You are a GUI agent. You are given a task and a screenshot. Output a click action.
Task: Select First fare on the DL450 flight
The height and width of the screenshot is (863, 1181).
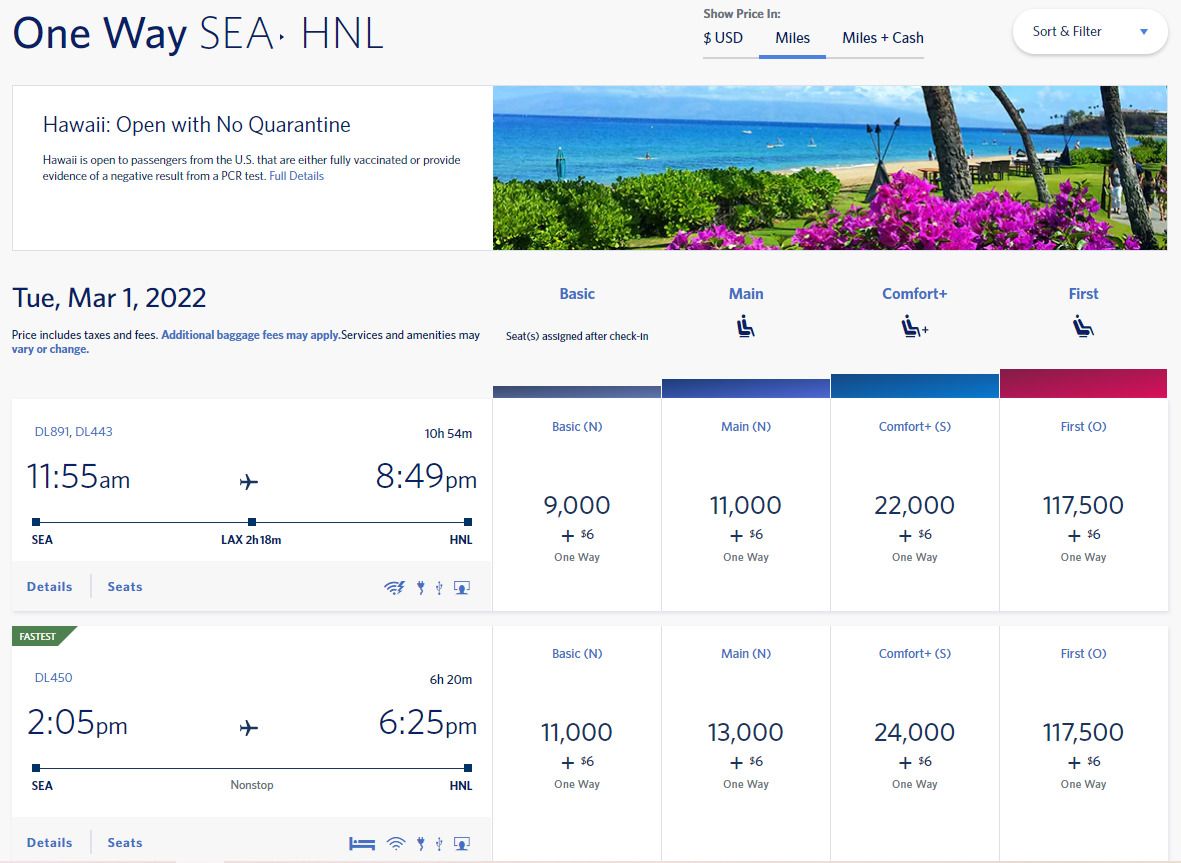click(1083, 744)
